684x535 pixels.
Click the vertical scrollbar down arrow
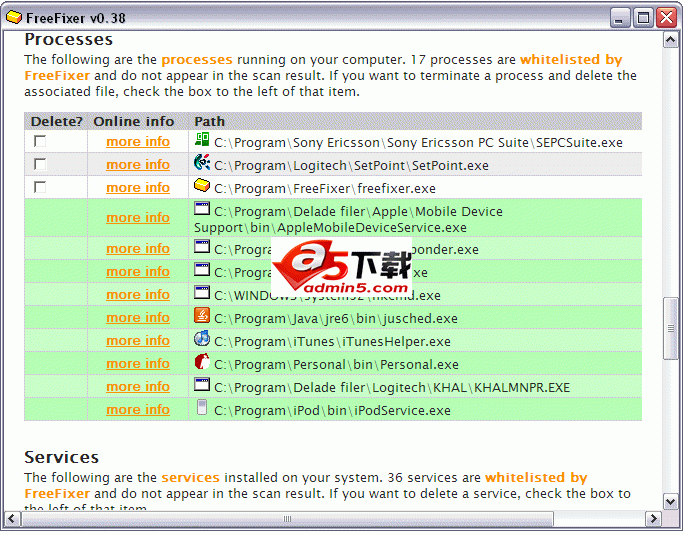[670, 502]
